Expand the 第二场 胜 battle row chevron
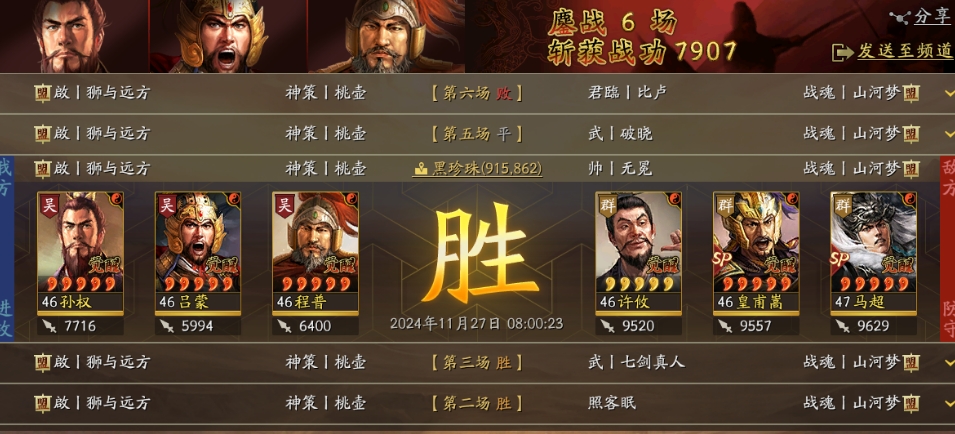 (x=948, y=403)
